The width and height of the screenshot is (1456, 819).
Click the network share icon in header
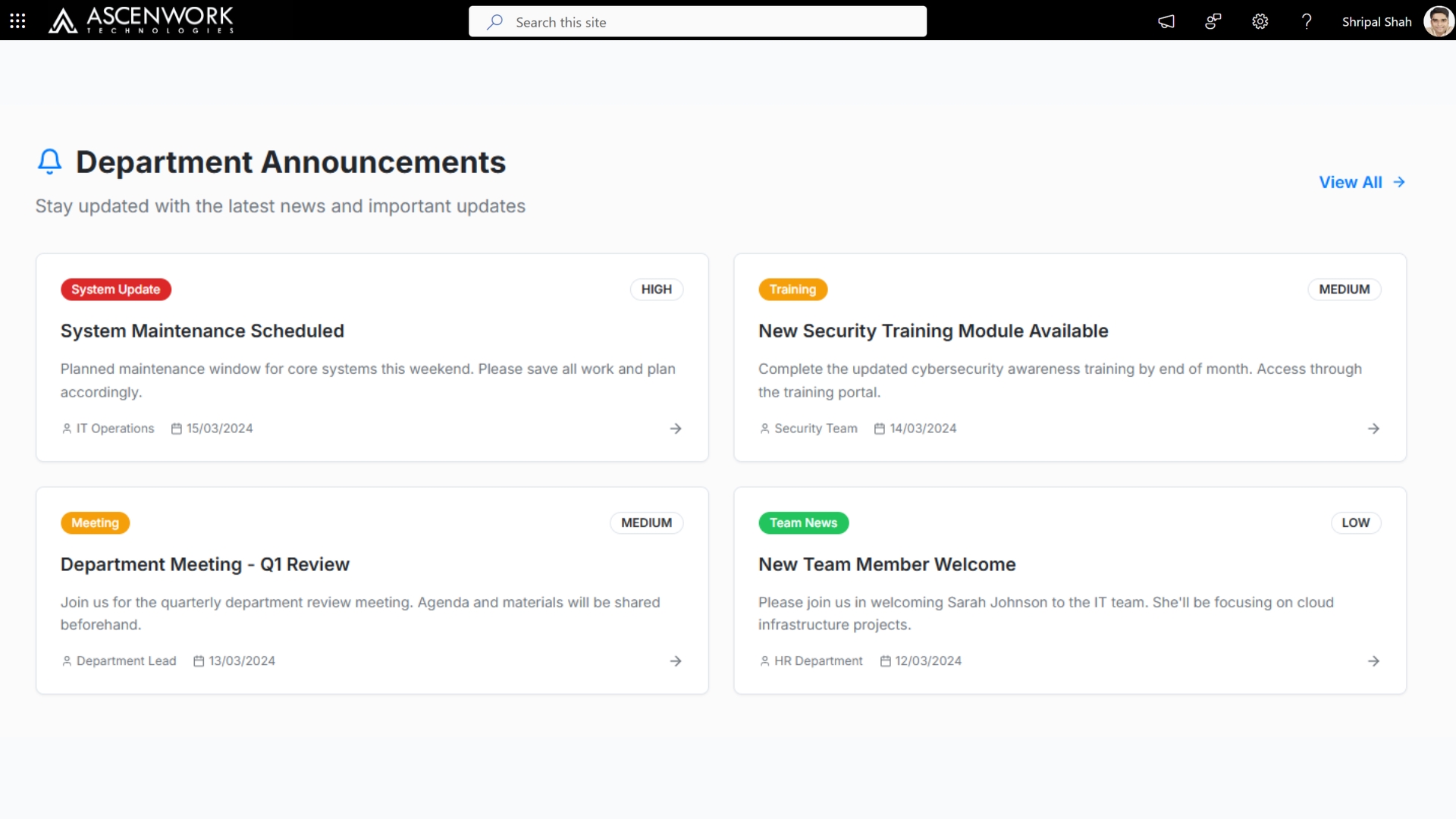(x=1213, y=21)
